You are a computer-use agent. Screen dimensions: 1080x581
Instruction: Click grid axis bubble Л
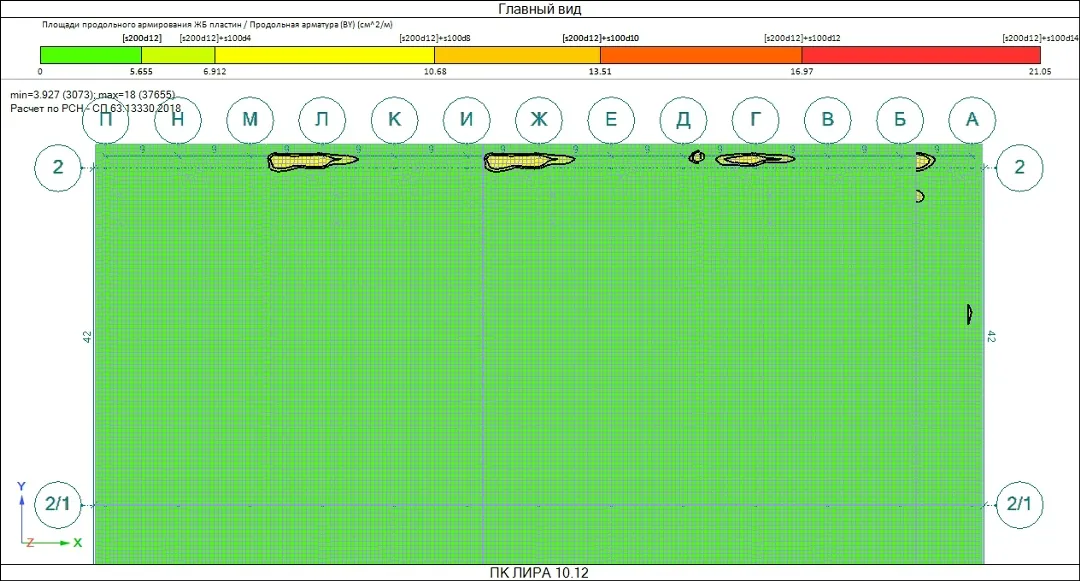tap(322, 120)
